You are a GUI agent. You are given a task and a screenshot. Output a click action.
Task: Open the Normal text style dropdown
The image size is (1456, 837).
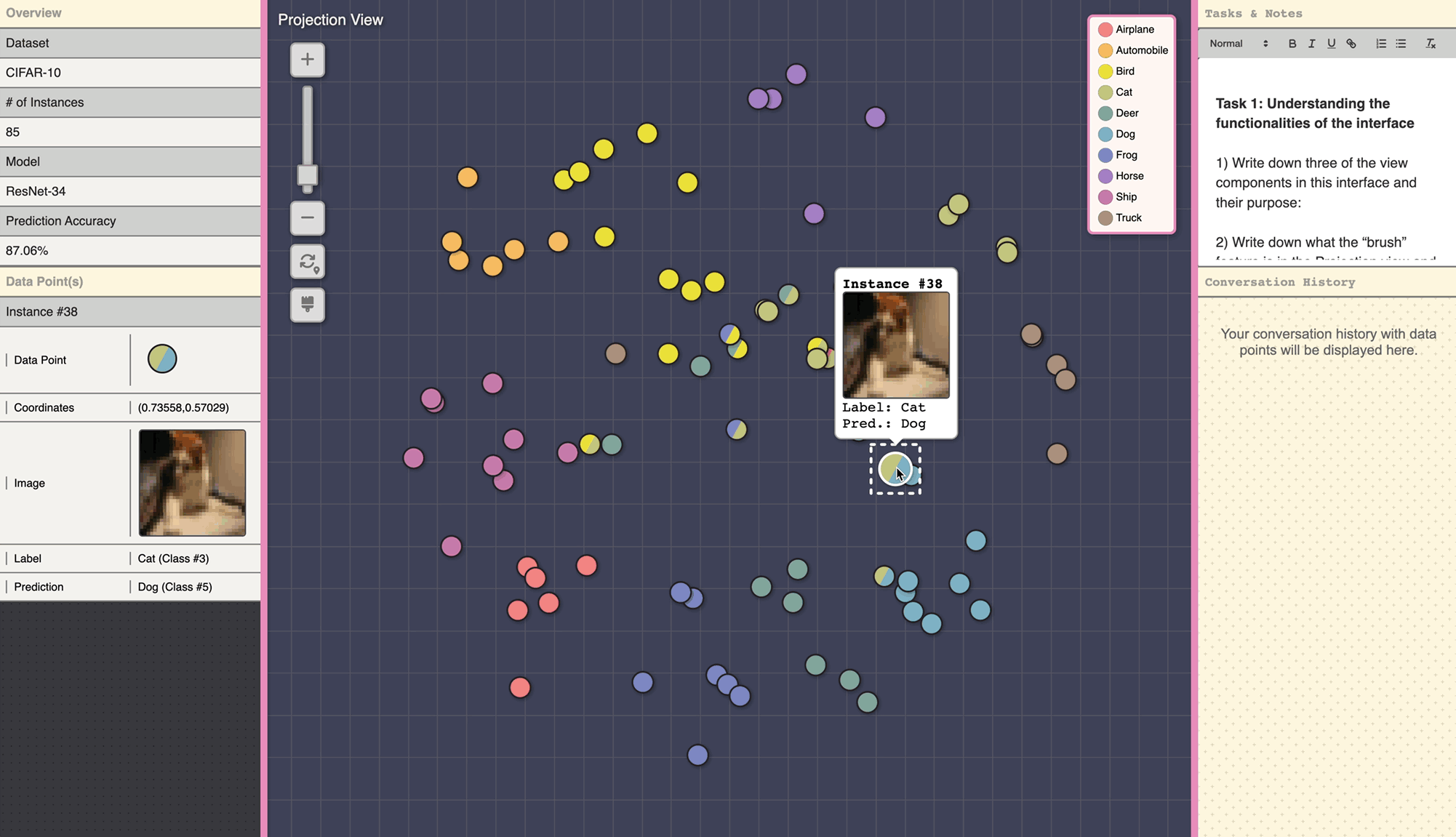1238,44
